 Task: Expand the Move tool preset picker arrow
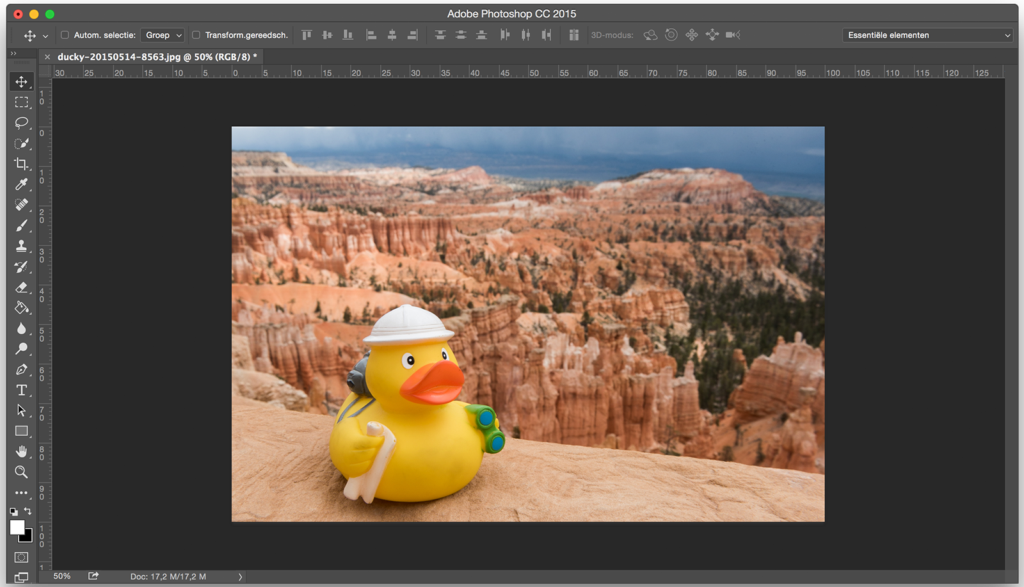tap(45, 36)
